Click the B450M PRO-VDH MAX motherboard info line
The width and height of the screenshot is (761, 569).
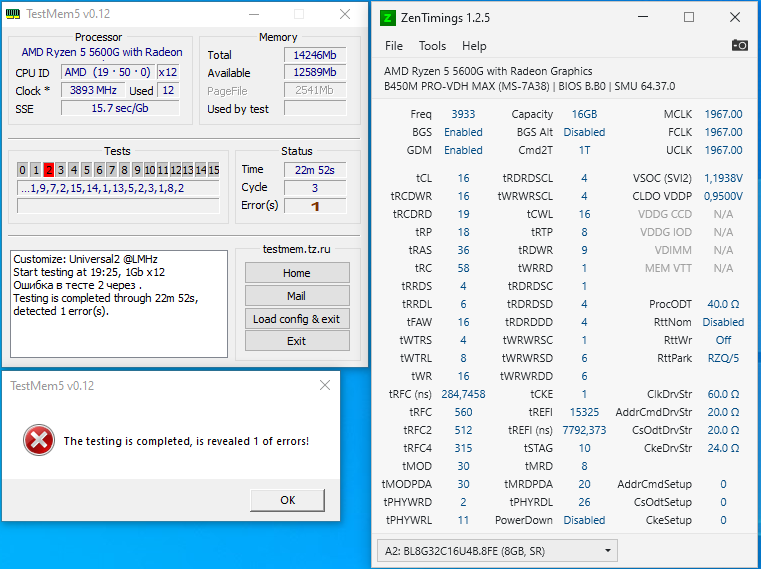coord(529,86)
